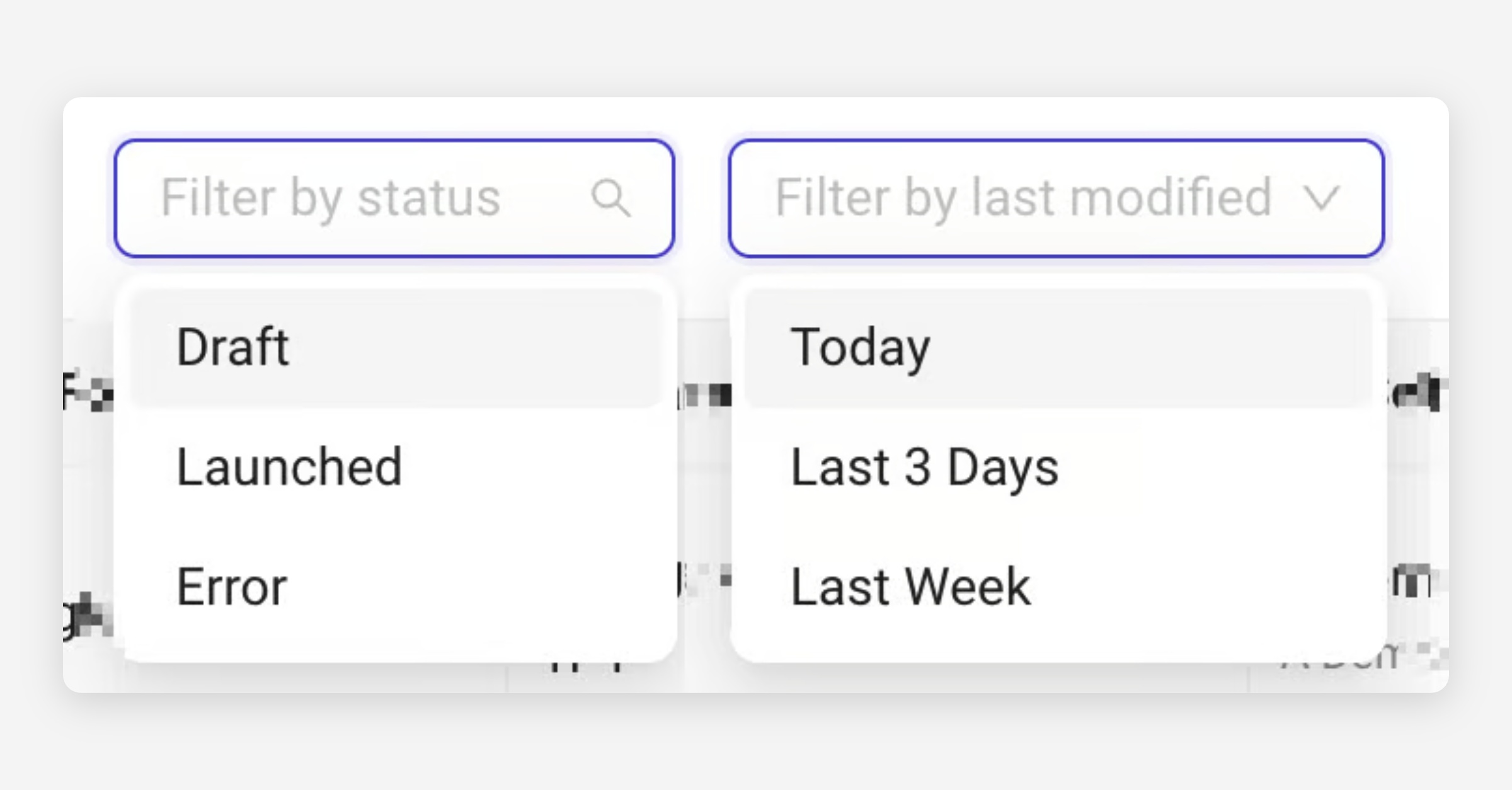Collapse the last modified dropdown via chevron
This screenshot has width=1512, height=790.
click(1320, 198)
